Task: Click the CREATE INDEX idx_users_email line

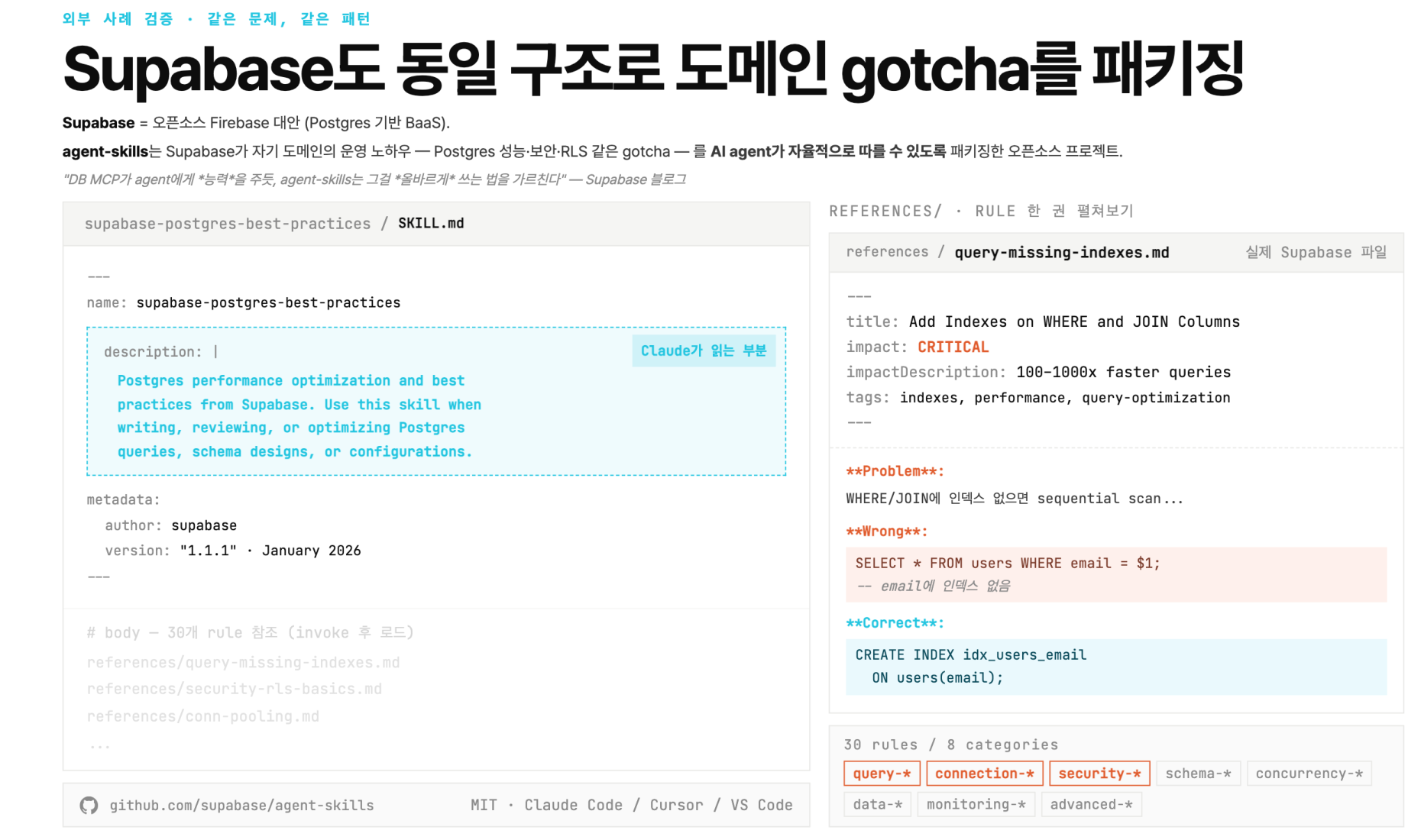Action: (970, 654)
